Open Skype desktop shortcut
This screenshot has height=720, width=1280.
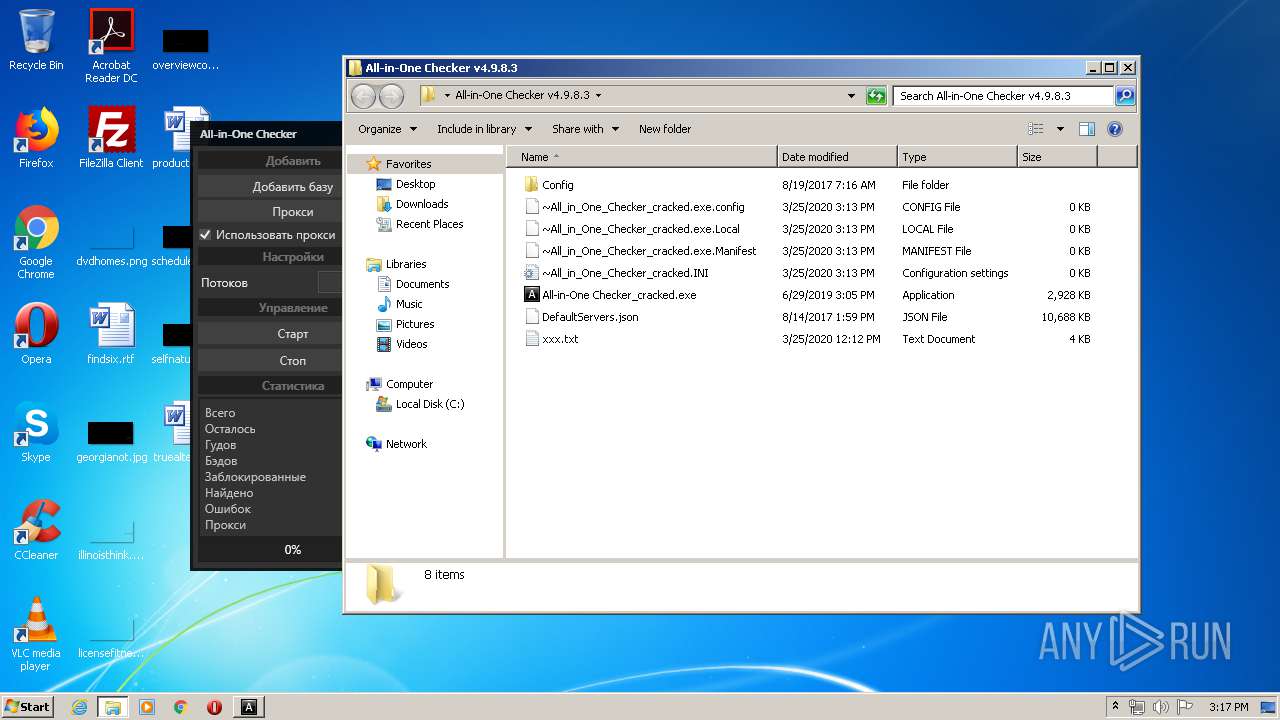pyautogui.click(x=36, y=432)
